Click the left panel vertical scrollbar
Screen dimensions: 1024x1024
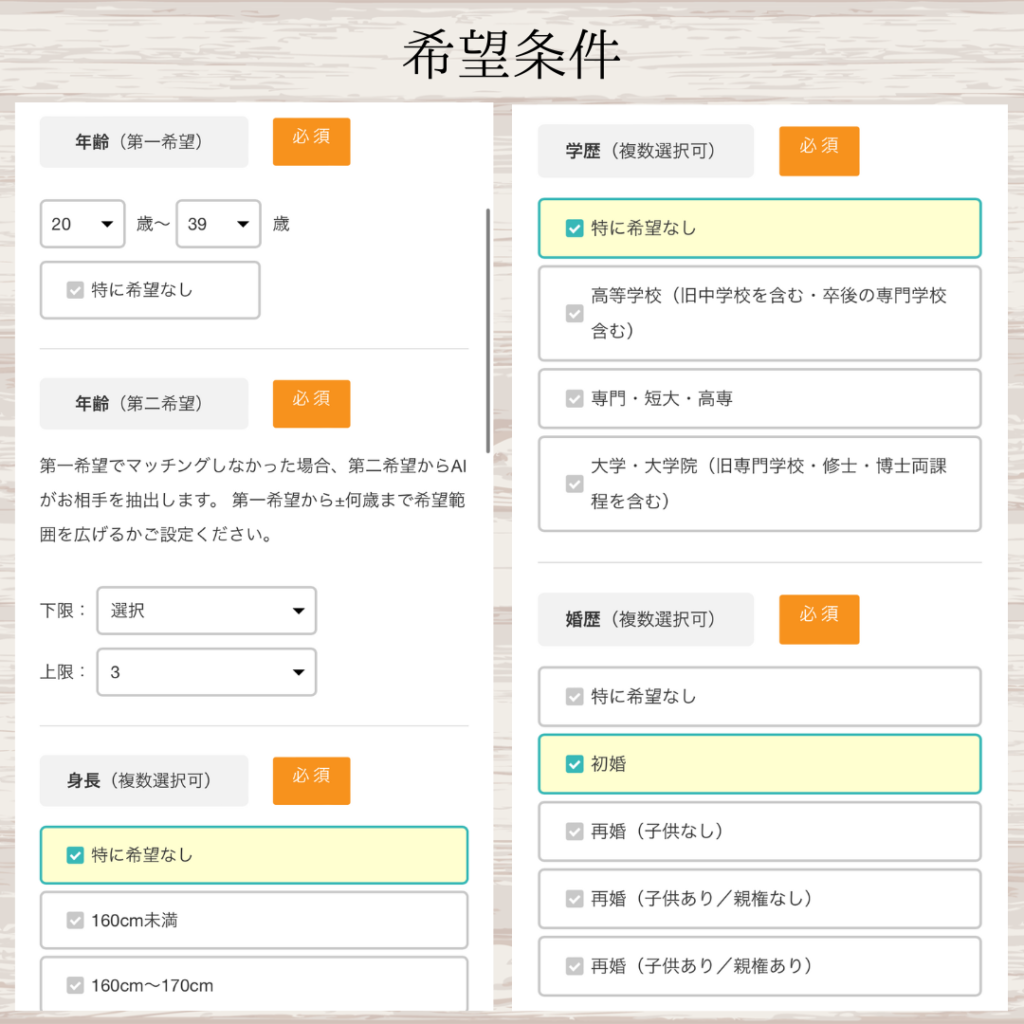coord(487,330)
